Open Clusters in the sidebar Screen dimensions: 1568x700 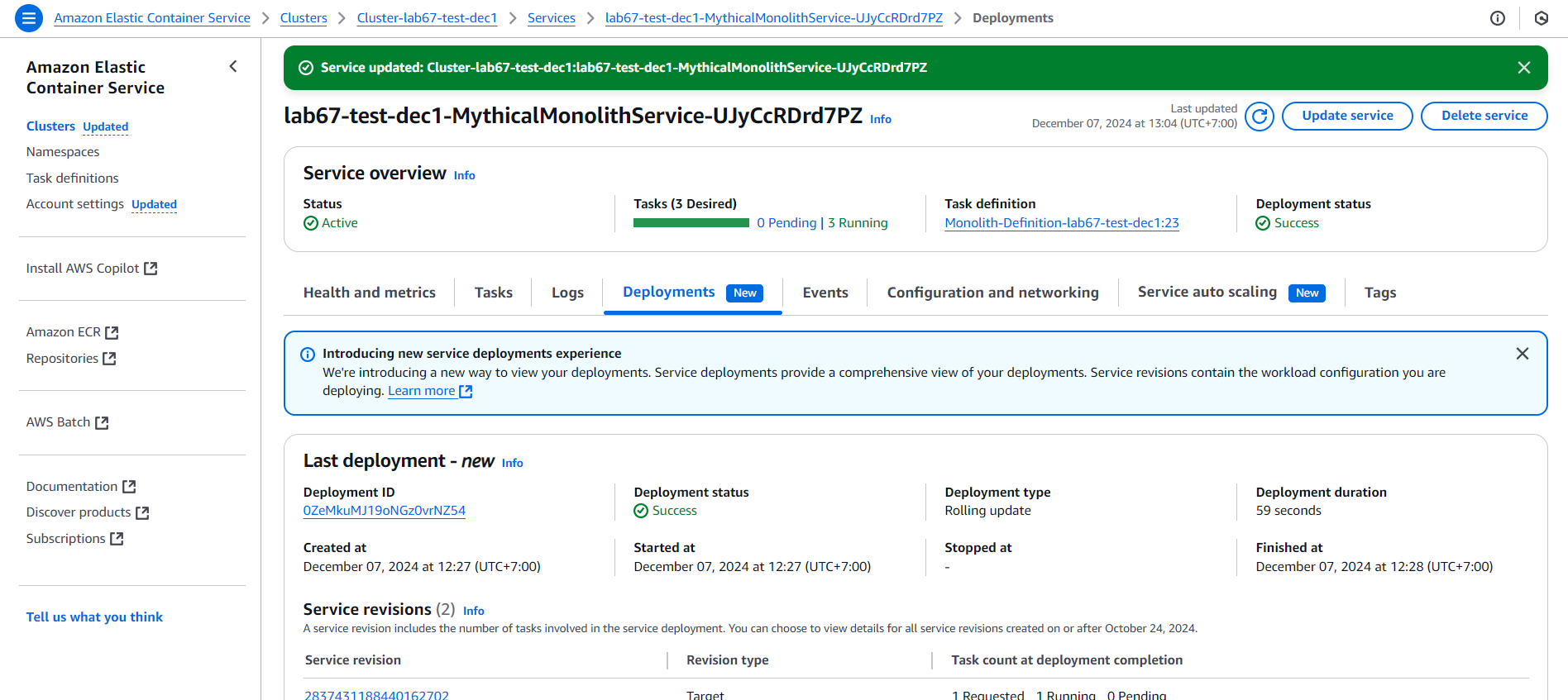[50, 126]
